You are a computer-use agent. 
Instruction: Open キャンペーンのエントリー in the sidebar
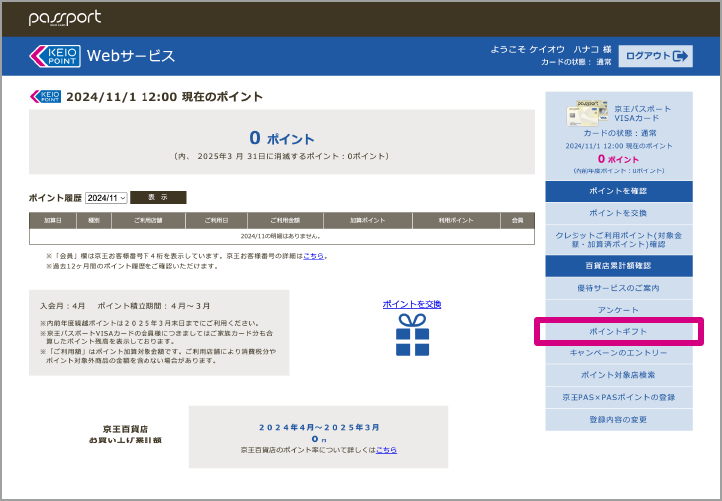(618, 353)
